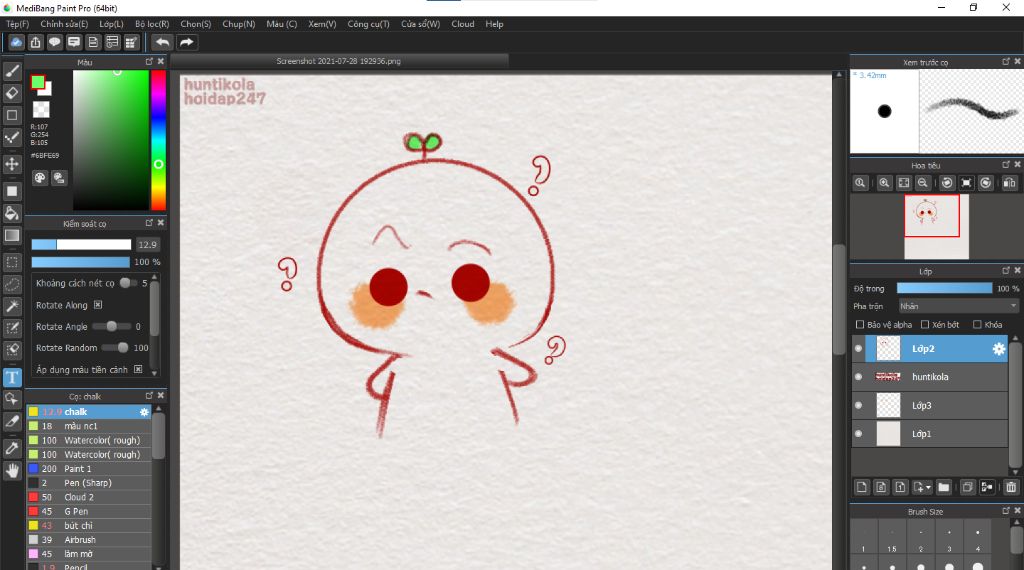The height and width of the screenshot is (570, 1024).
Task: Toggle the Rotate Along checkbox
Action: (x=98, y=305)
